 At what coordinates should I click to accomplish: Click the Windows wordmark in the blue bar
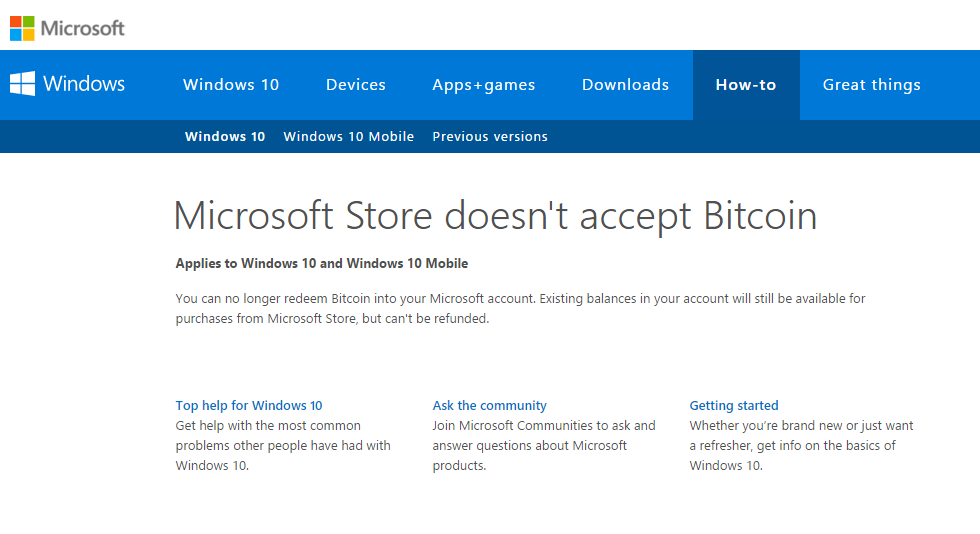(x=84, y=84)
